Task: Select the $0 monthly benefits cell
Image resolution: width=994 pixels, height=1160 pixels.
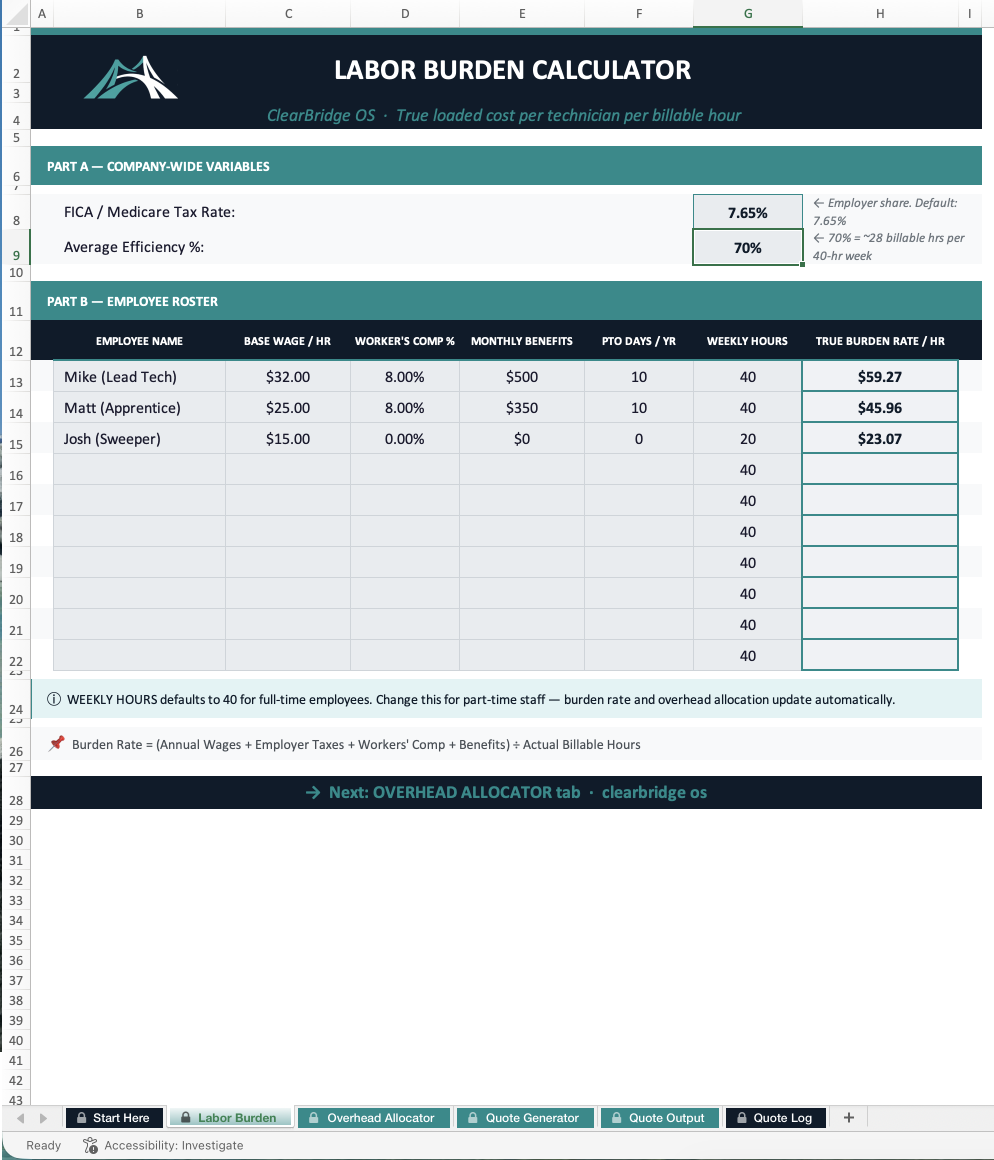Action: point(522,439)
